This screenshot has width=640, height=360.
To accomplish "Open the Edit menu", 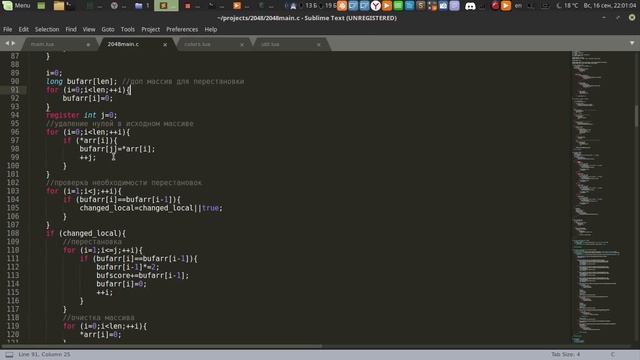I will [x=24, y=29].
